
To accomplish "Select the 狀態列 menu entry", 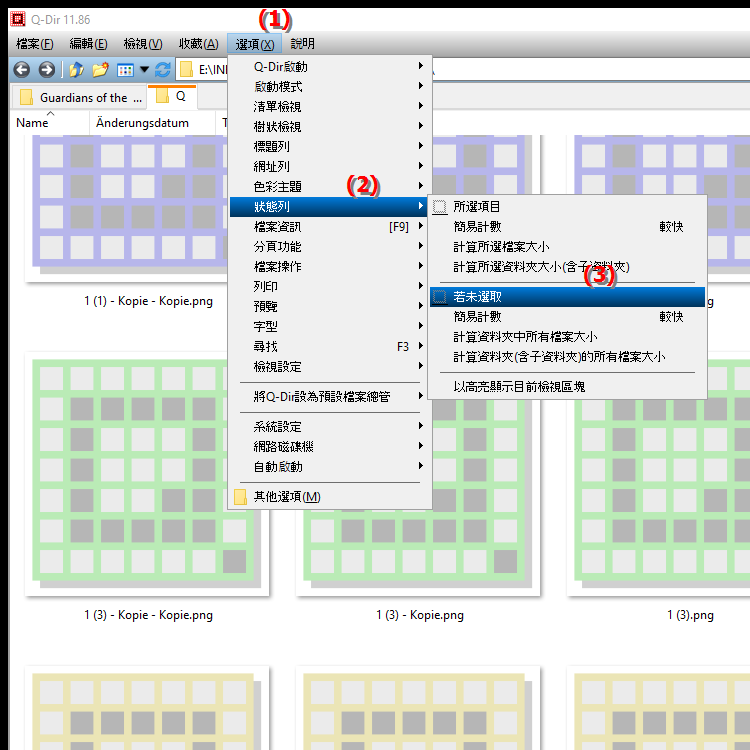I will [x=330, y=207].
